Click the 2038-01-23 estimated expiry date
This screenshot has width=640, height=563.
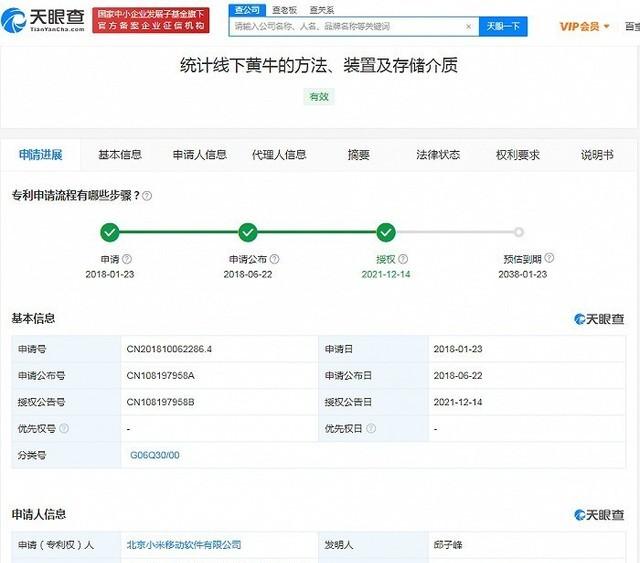(x=522, y=274)
